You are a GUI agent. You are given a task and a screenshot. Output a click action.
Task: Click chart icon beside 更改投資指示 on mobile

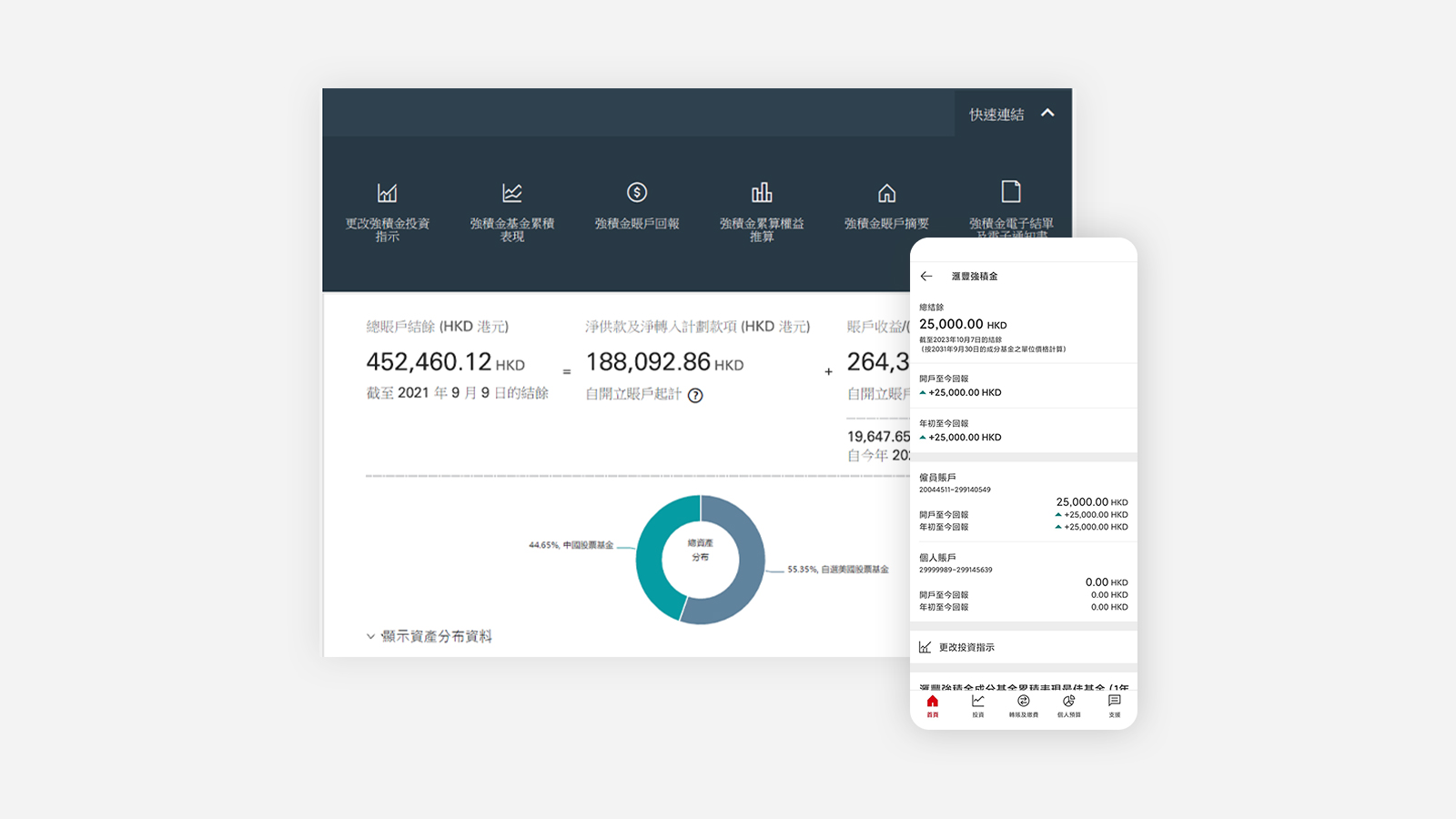[925, 647]
